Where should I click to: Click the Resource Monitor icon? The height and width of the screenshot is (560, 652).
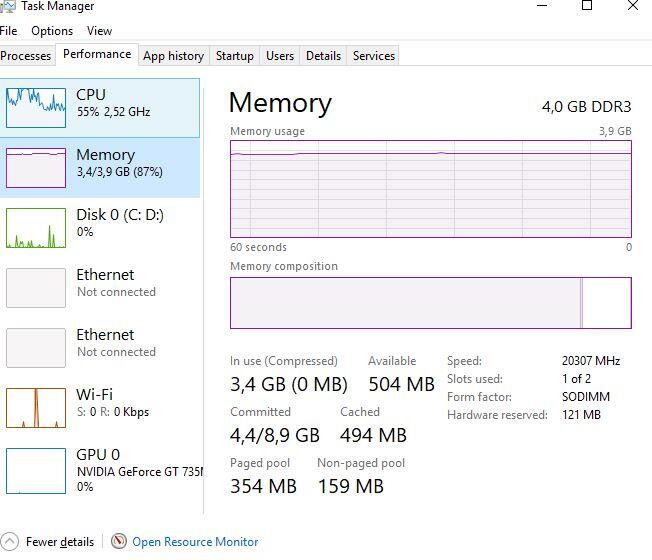coord(120,542)
